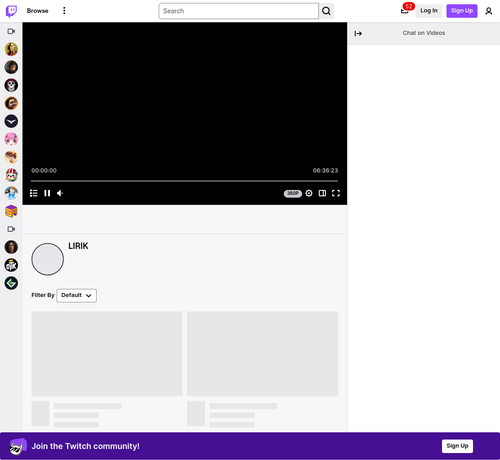Screen dimensions: 500x460
Task: Pause the video playback
Action: [47, 193]
